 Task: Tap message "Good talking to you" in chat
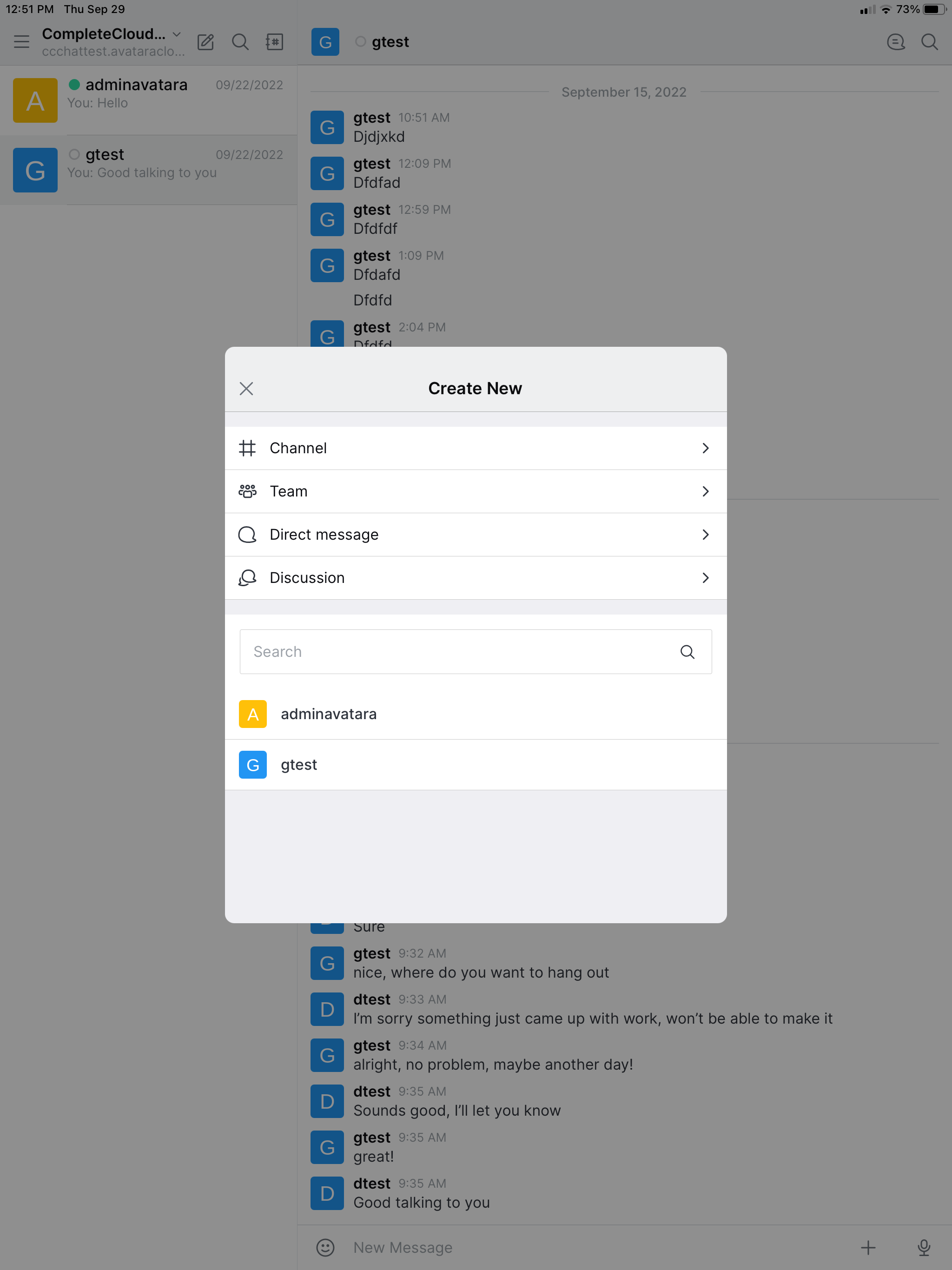tap(422, 1202)
